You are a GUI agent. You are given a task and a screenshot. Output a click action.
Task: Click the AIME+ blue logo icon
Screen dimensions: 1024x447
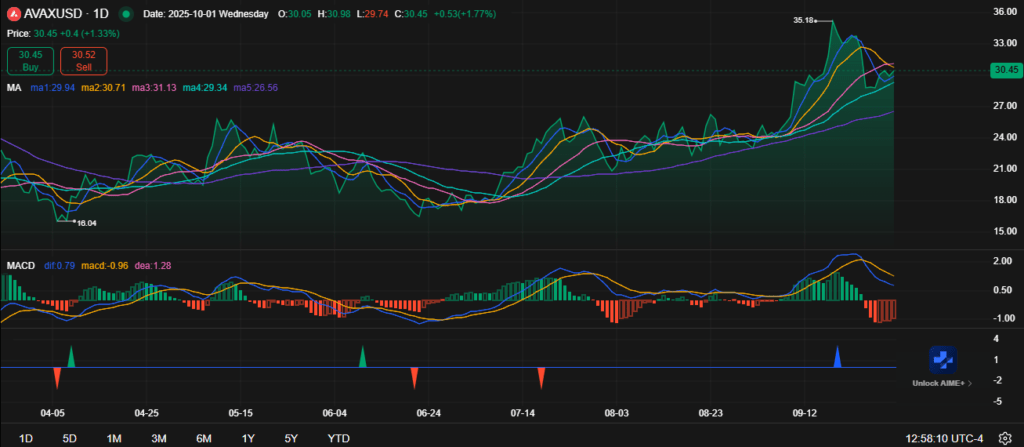pos(943,359)
